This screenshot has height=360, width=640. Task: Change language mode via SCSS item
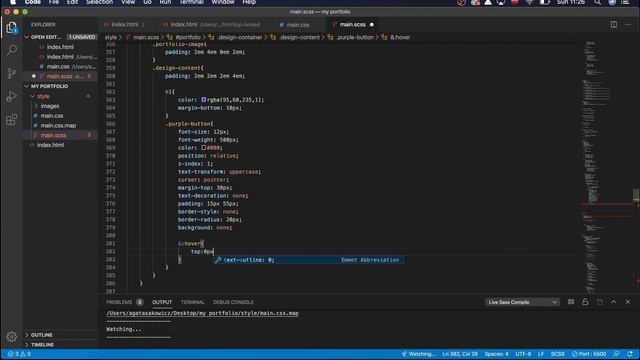pyautogui.click(x=558, y=354)
